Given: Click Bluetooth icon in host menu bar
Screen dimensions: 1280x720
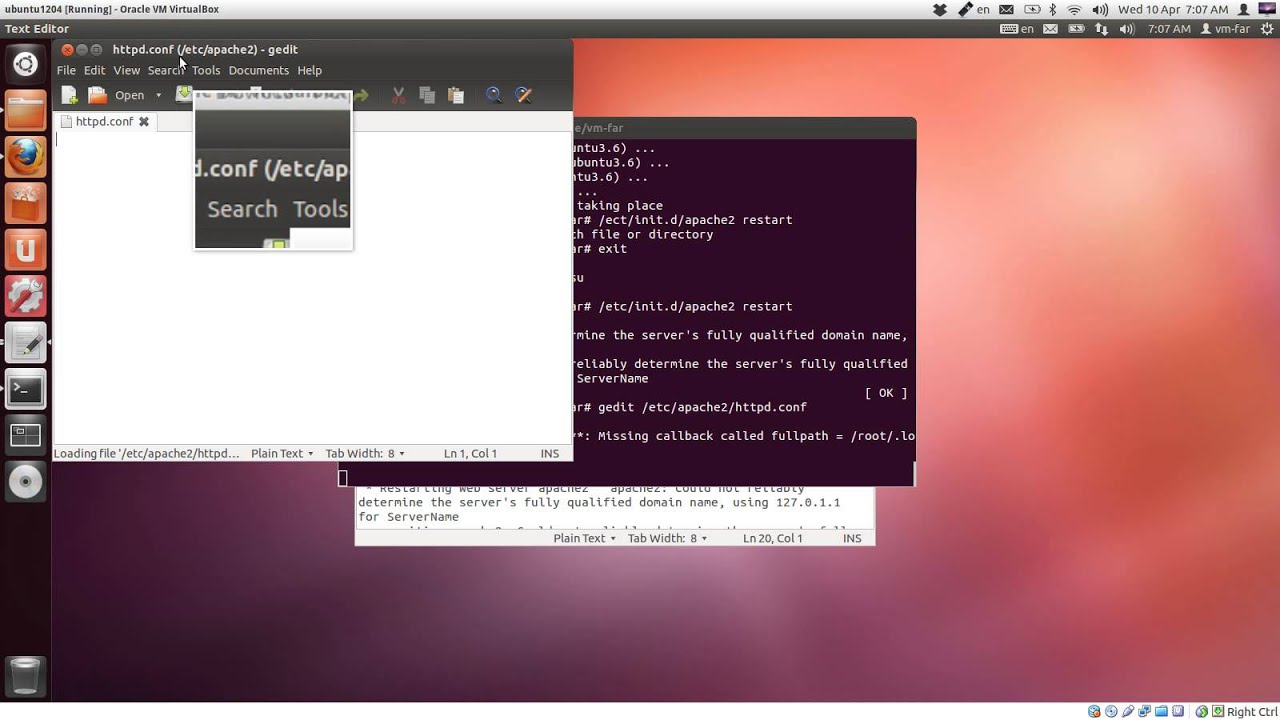Looking at the screenshot, I should pyautogui.click(x=1052, y=9).
